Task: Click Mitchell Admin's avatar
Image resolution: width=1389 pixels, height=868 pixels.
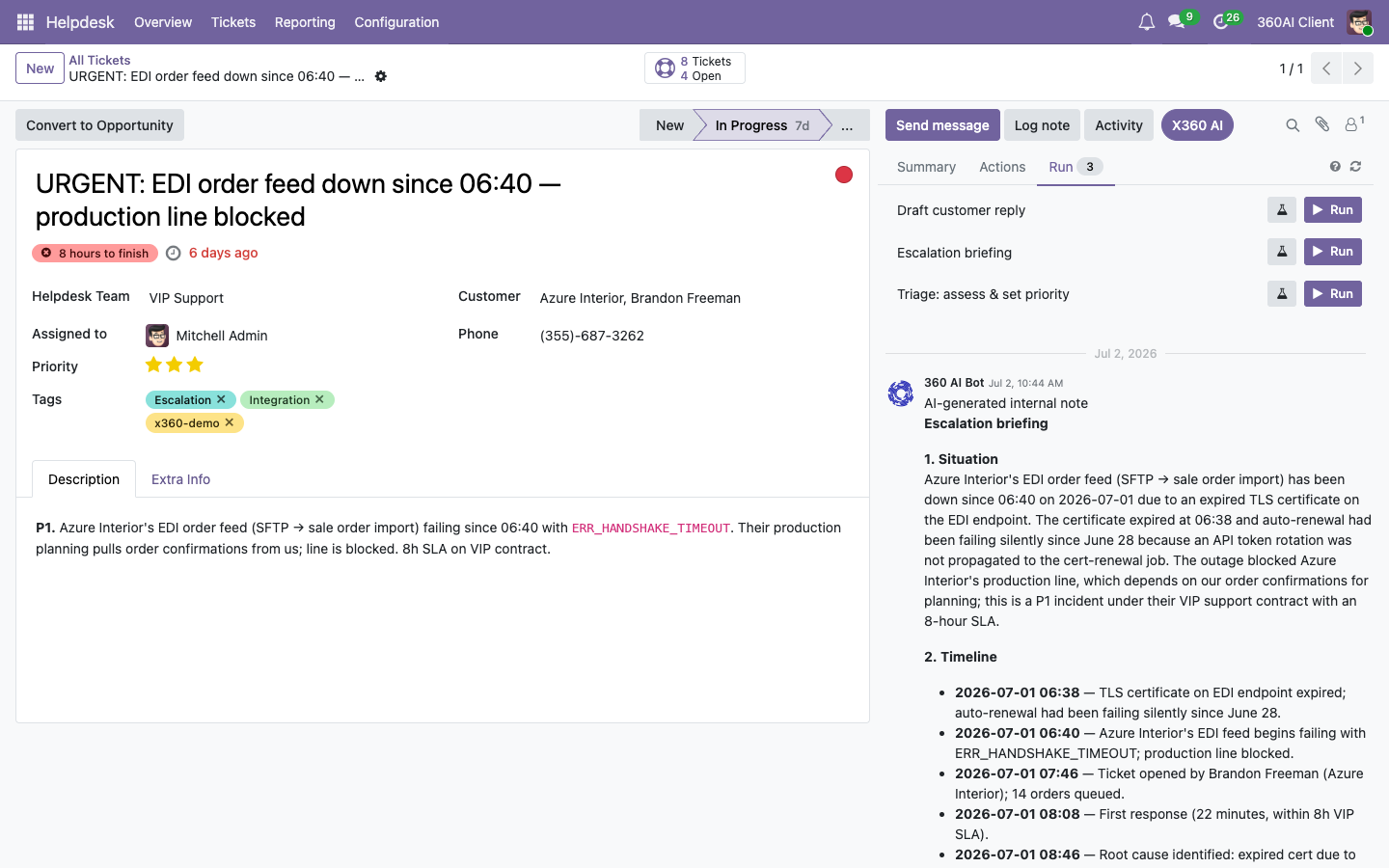Action: [157, 336]
